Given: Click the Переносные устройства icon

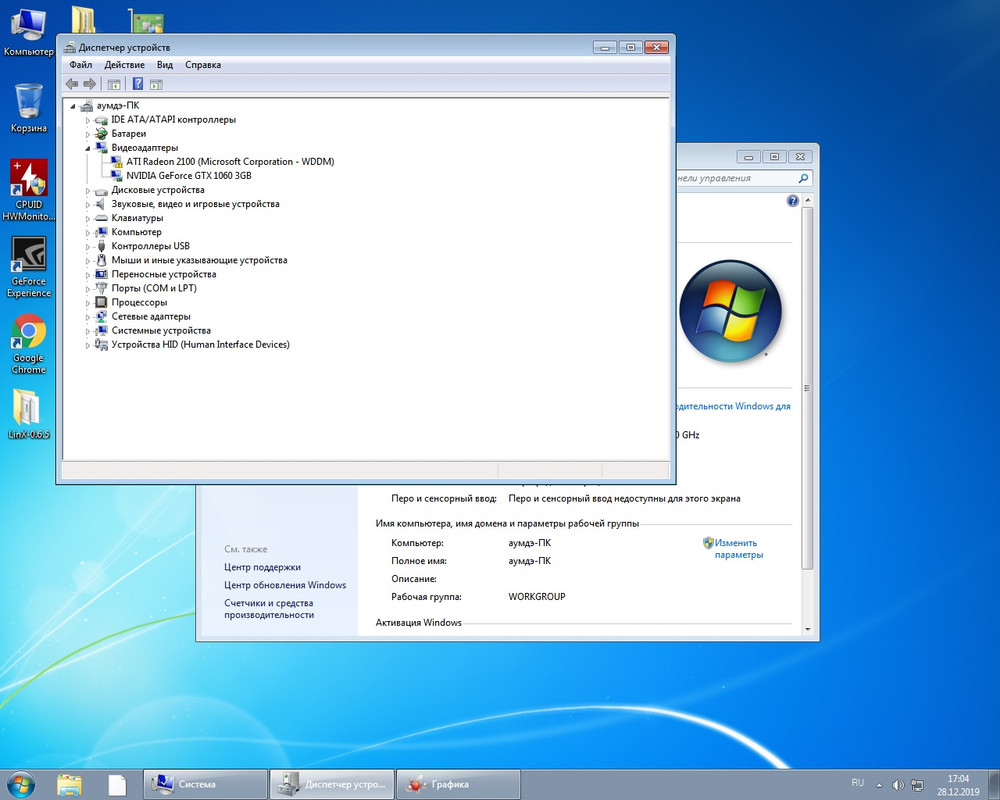Looking at the screenshot, I should coord(101,274).
